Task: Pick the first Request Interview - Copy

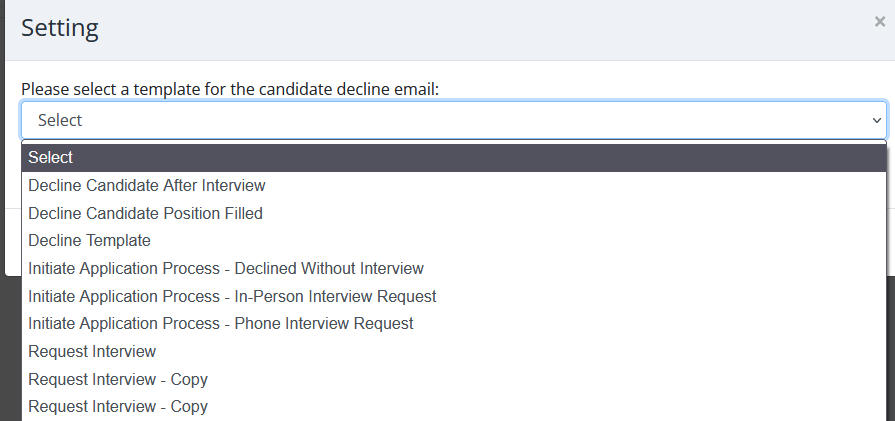Action: [118, 379]
